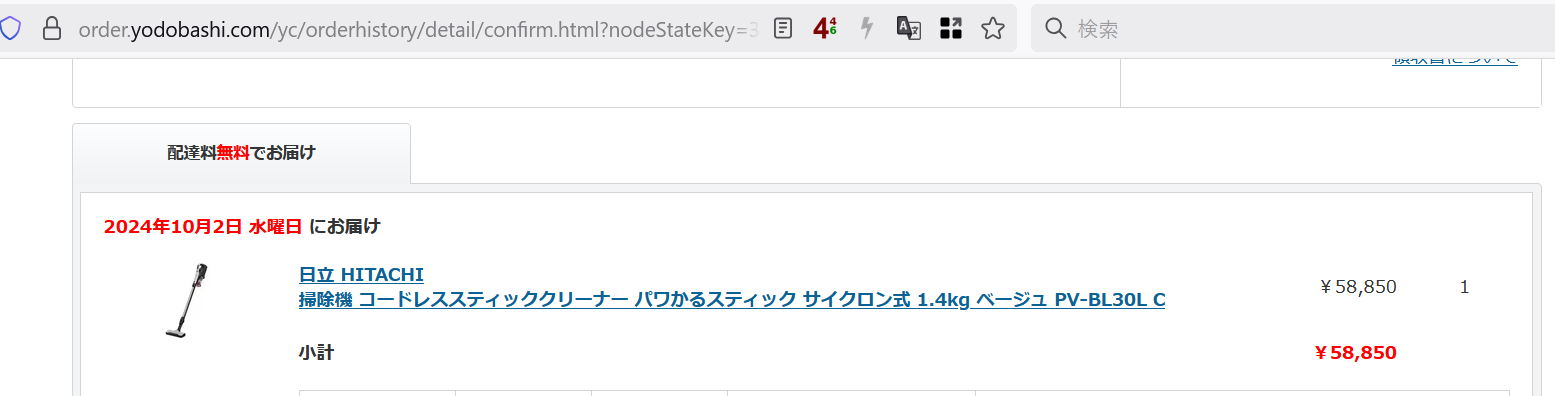Click the 2024年10月2日 水曜日 delivery date text
The width and height of the screenshot is (1555, 396).
click(x=203, y=226)
